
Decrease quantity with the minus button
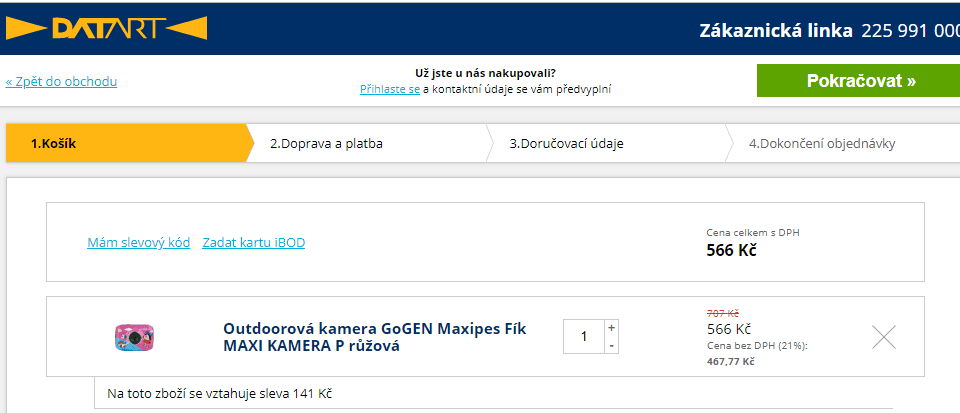(611, 345)
